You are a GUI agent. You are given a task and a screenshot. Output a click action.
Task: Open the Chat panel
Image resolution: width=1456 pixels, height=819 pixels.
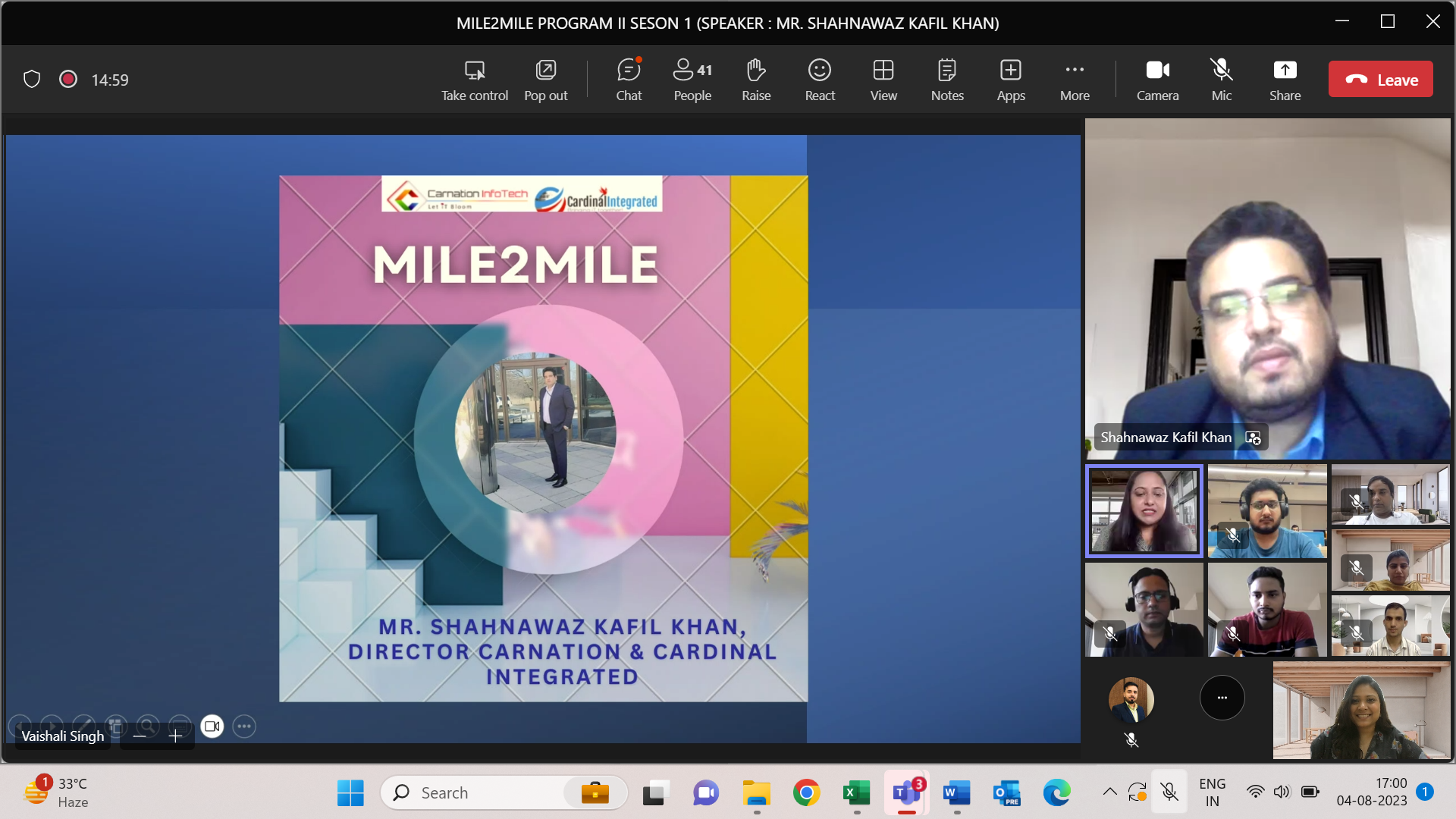point(628,80)
